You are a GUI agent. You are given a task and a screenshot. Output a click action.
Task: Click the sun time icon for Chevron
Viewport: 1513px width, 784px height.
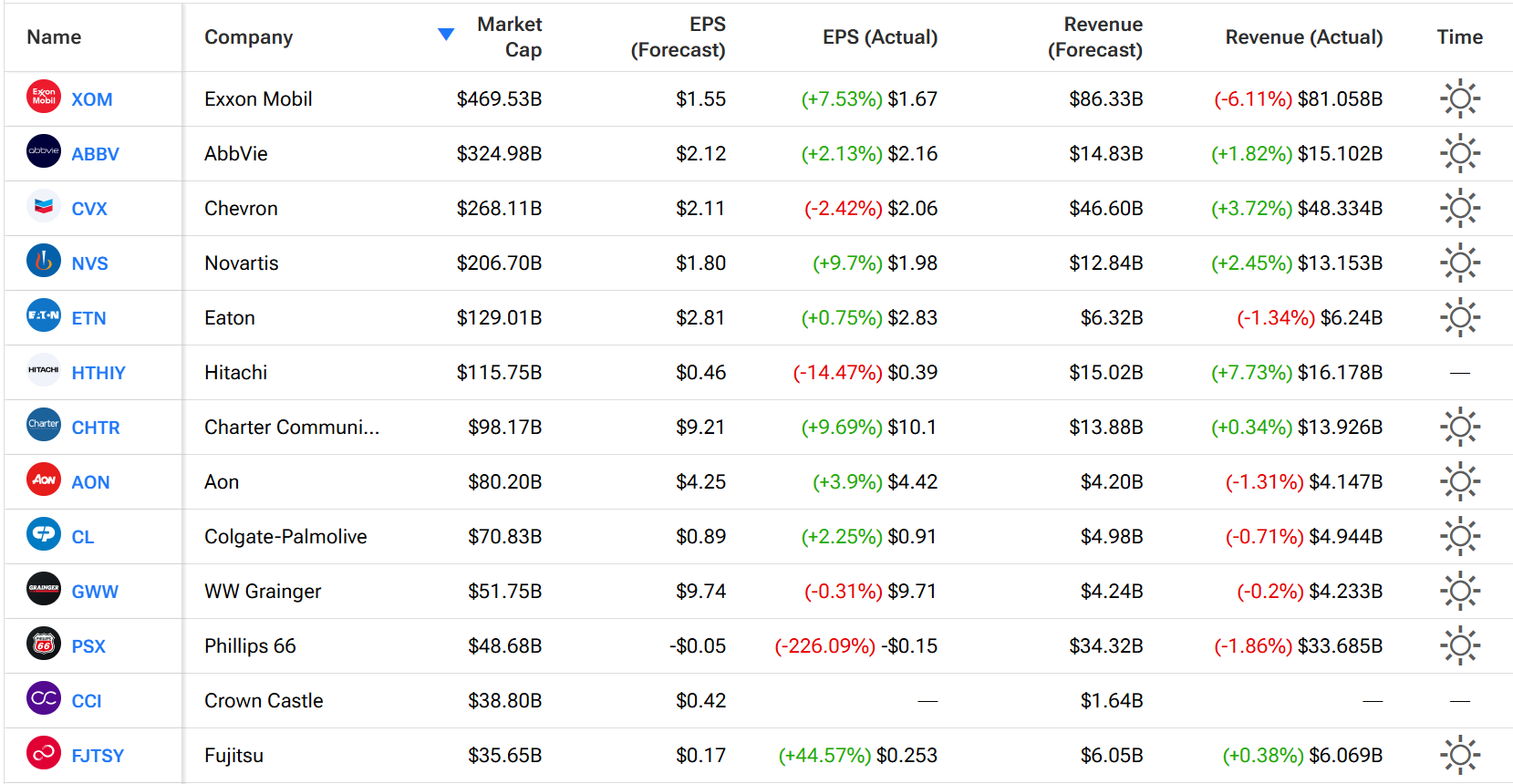point(1460,208)
